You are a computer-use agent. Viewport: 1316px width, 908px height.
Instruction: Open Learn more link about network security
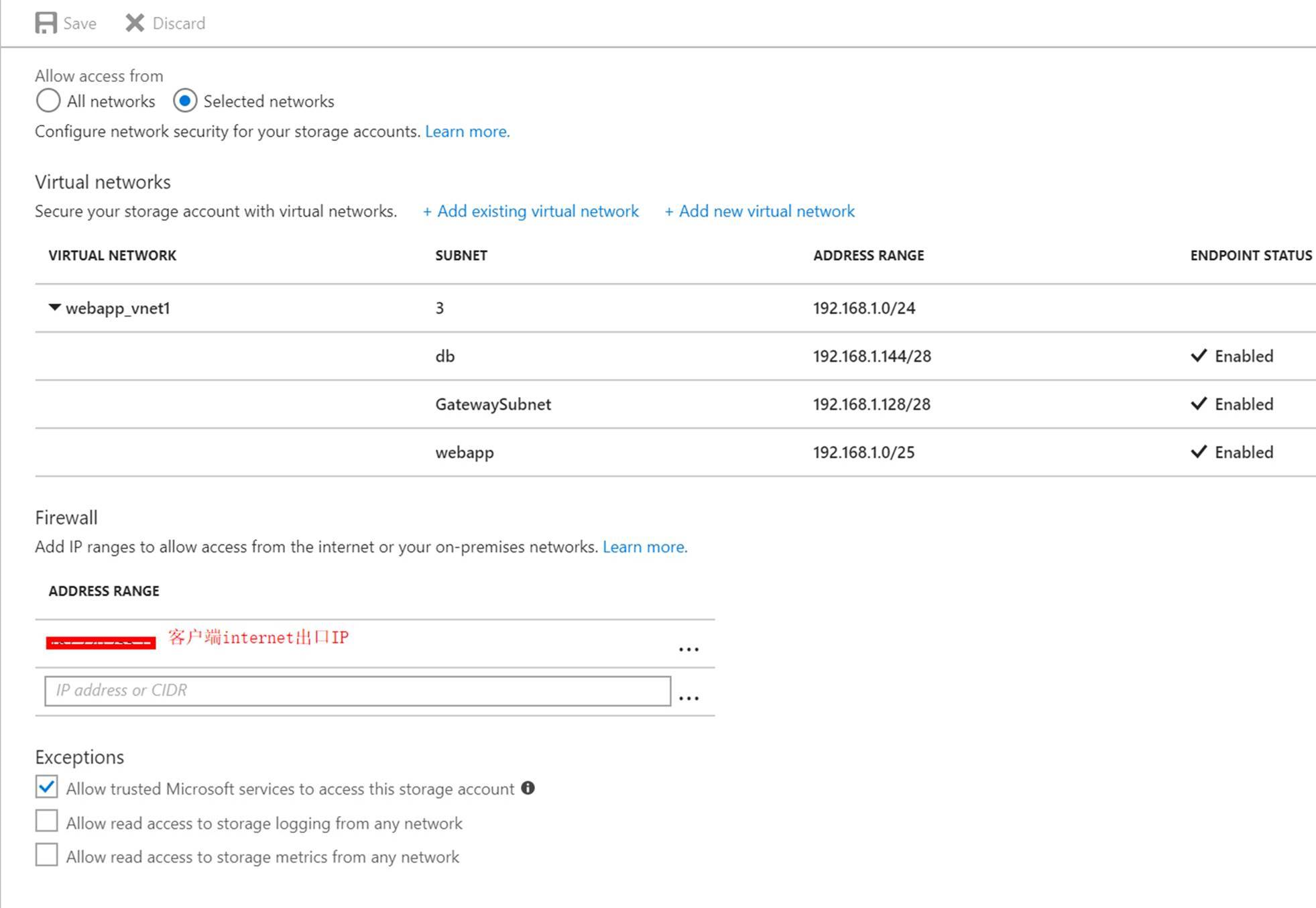467,131
